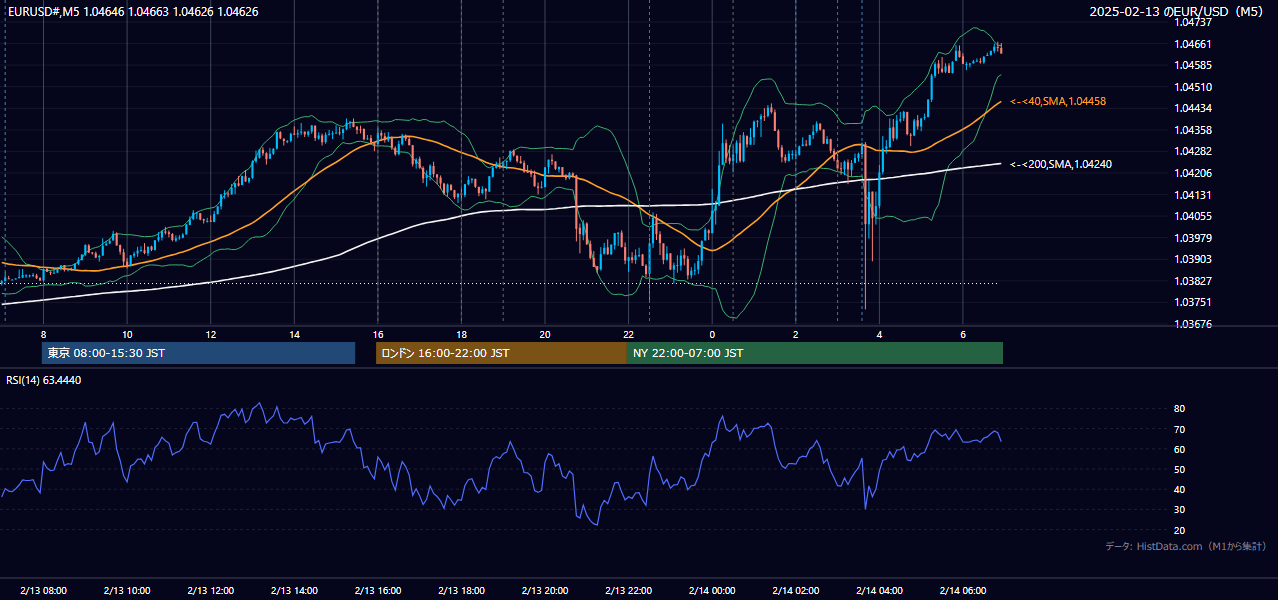Click price axis label 1.04661
1278x600 pixels.
click(1192, 44)
